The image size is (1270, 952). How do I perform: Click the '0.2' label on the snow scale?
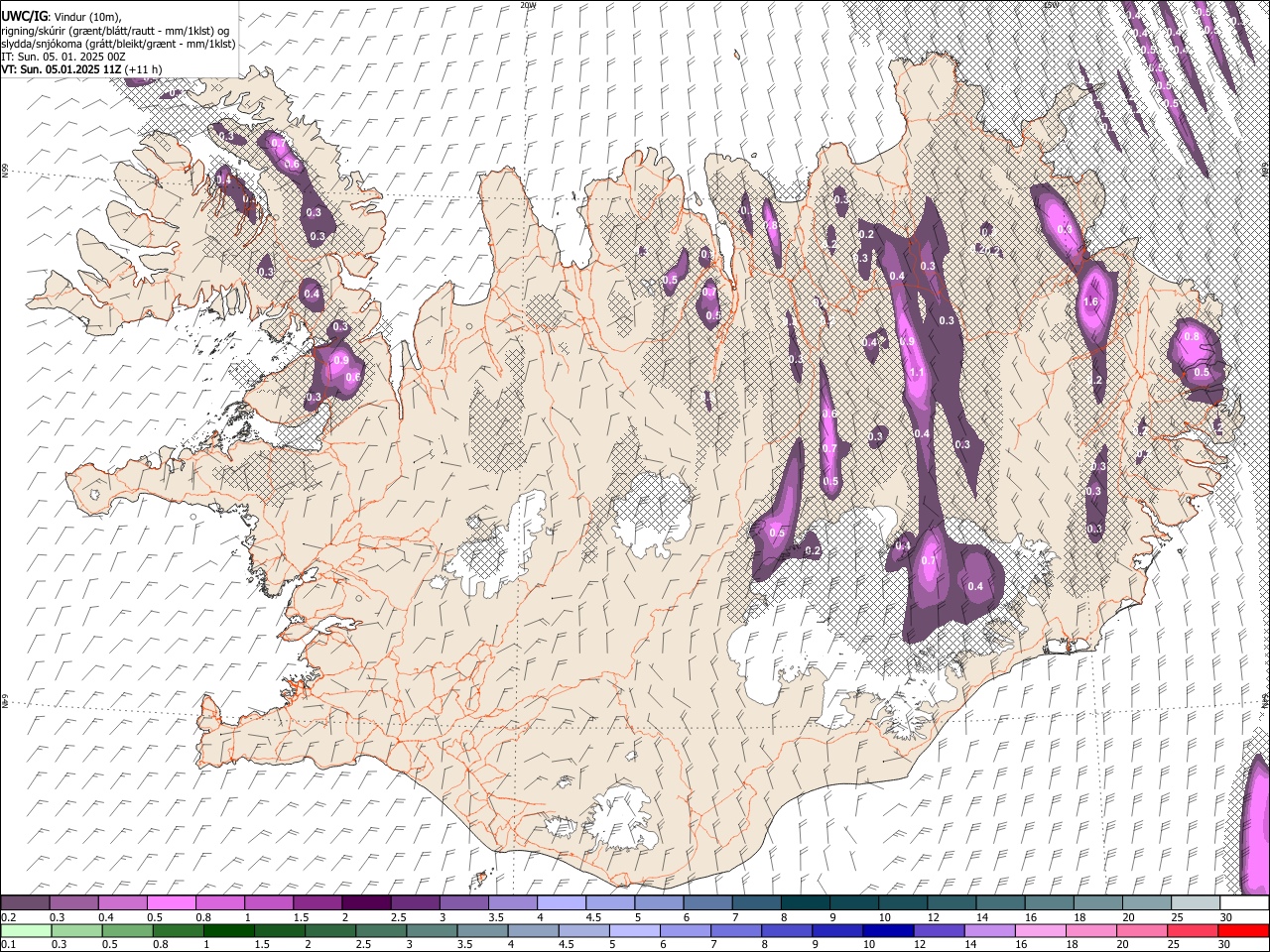[x=8, y=917]
